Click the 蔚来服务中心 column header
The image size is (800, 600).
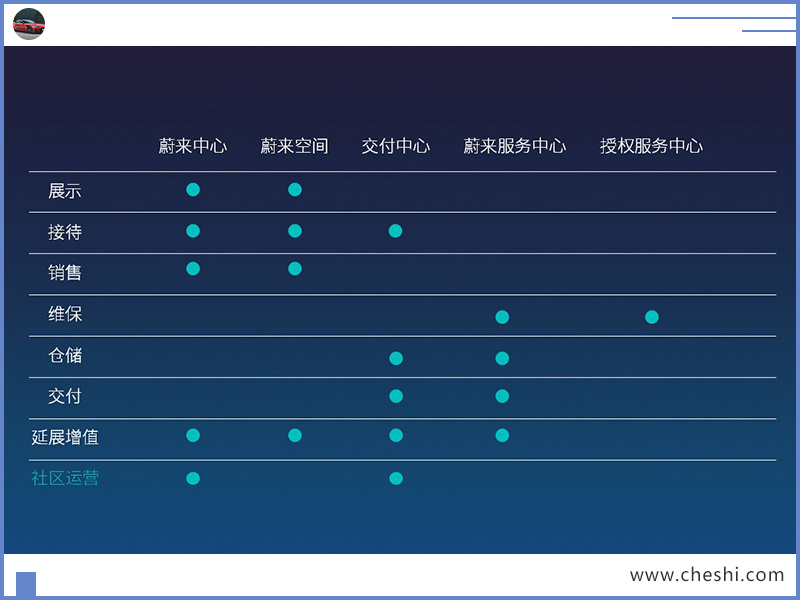tap(515, 146)
